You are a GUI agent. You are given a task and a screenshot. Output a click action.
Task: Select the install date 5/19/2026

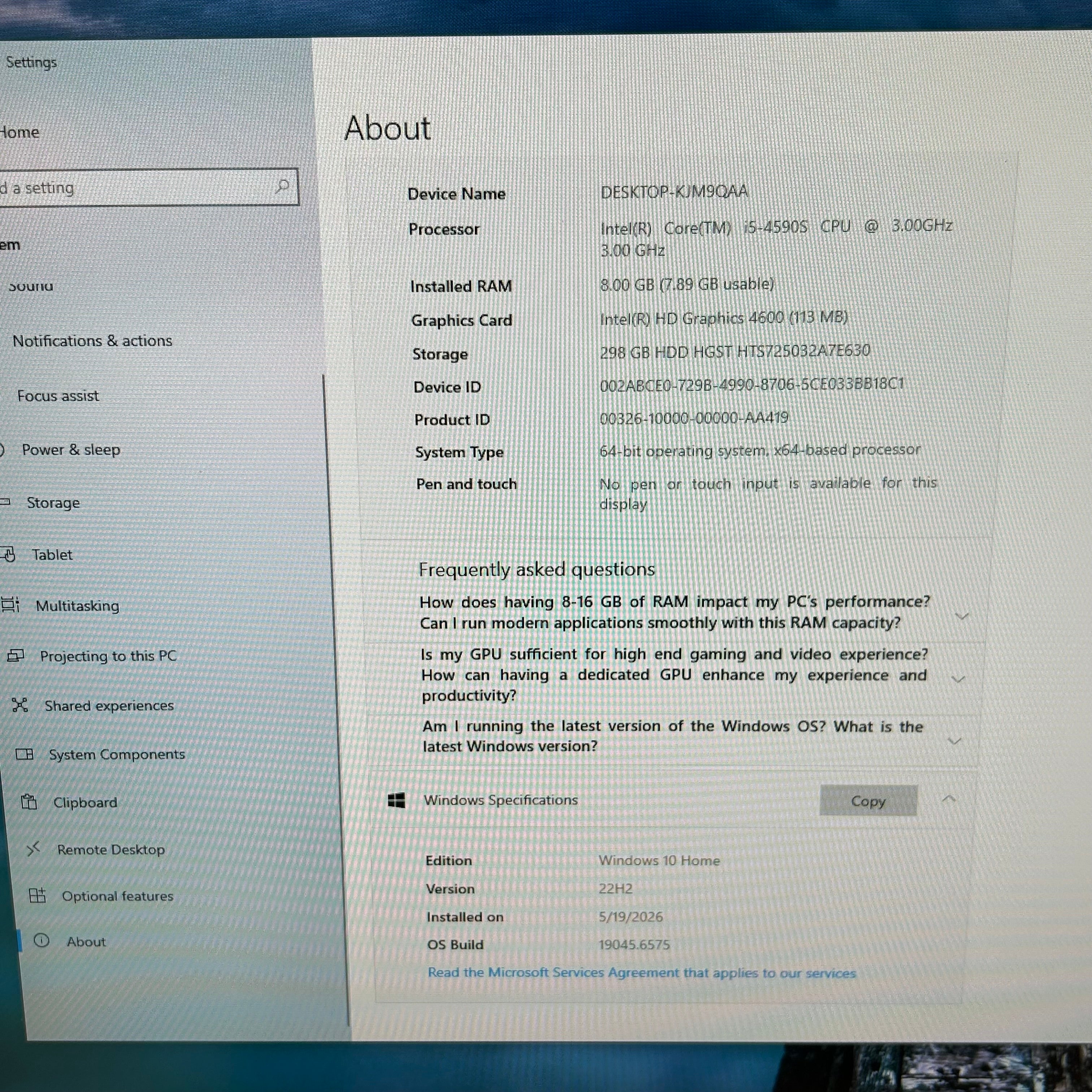click(631, 916)
